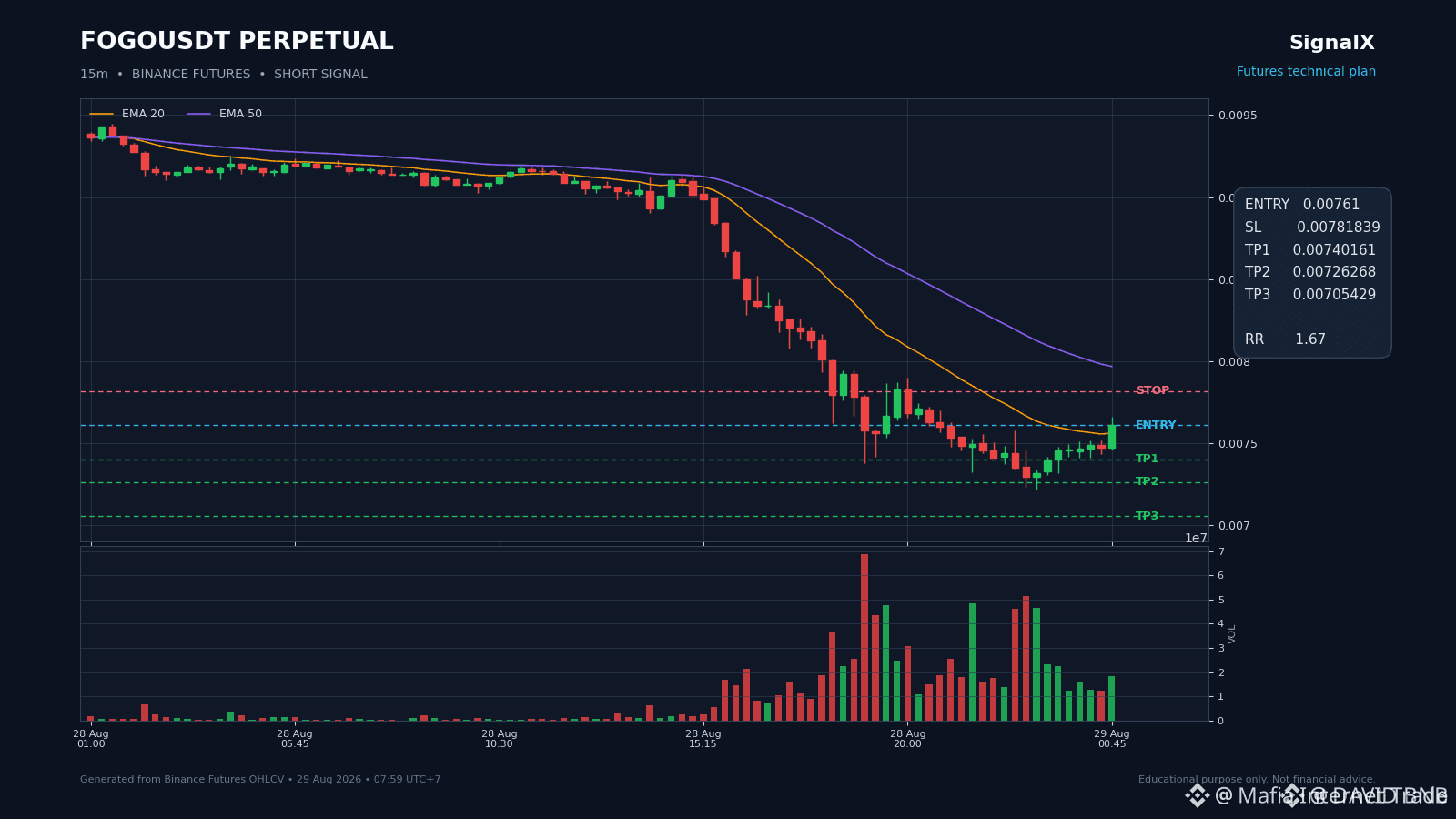Select the EMA 20 legend label

(x=143, y=114)
